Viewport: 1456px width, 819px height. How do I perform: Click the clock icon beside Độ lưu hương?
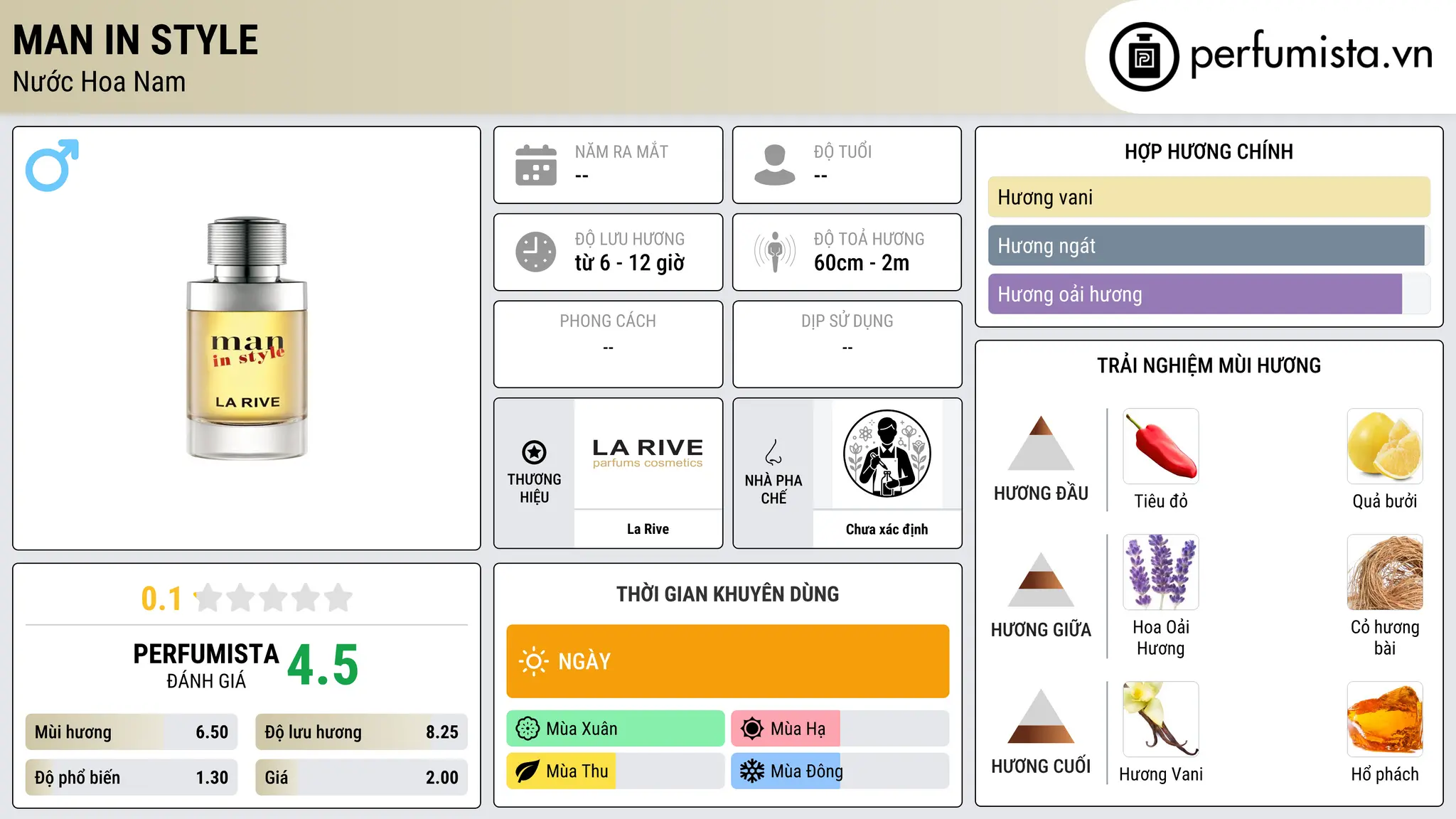[x=536, y=252]
